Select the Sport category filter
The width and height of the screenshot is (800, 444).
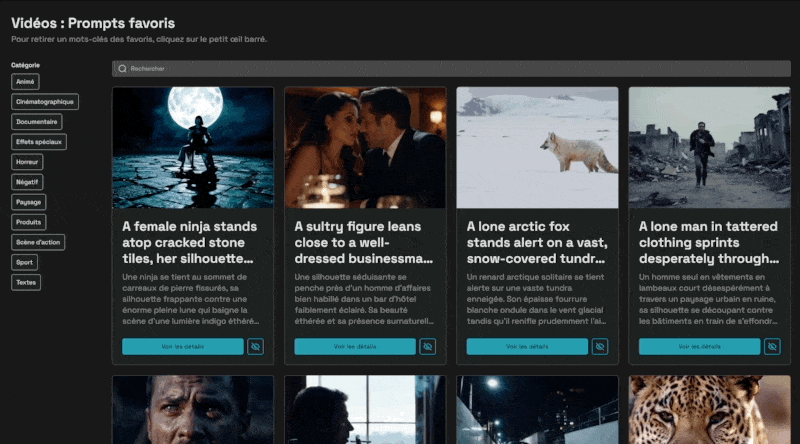pyautogui.click(x=25, y=262)
